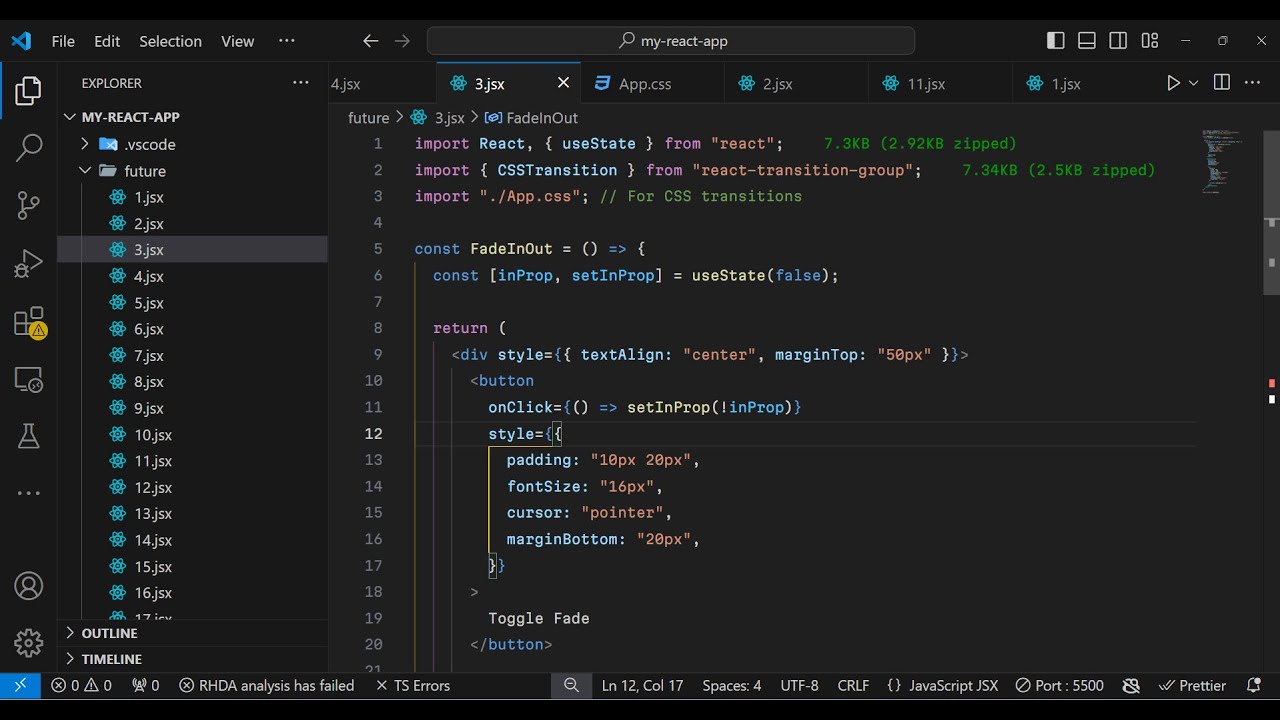Click the remote window indicator in status bar
The image size is (1280, 720).
(x=20, y=685)
